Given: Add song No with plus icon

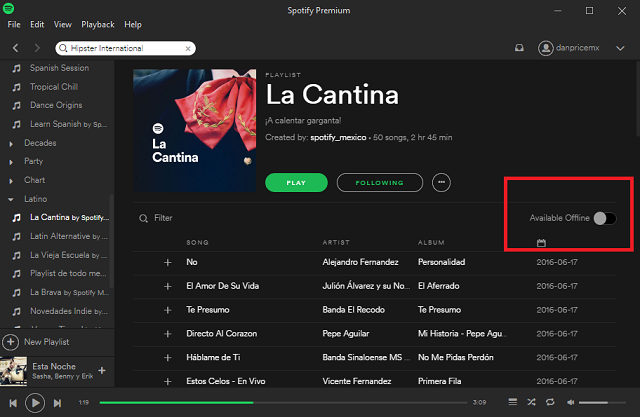Looking at the screenshot, I should [168, 262].
